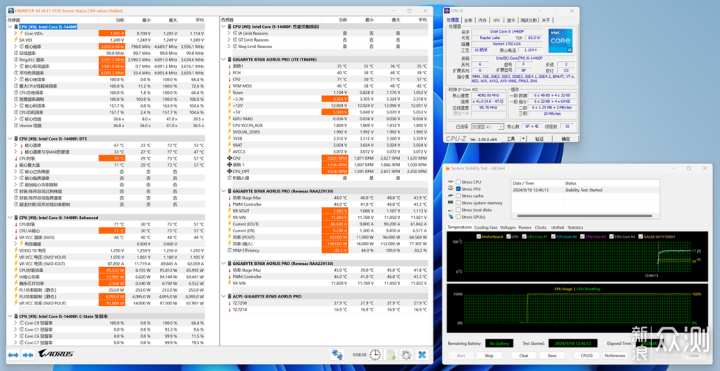Collapse the ACPI: GIGABYTE B760I AORUS PRO section
The width and height of the screenshot is (720, 371).
[x=224, y=296]
